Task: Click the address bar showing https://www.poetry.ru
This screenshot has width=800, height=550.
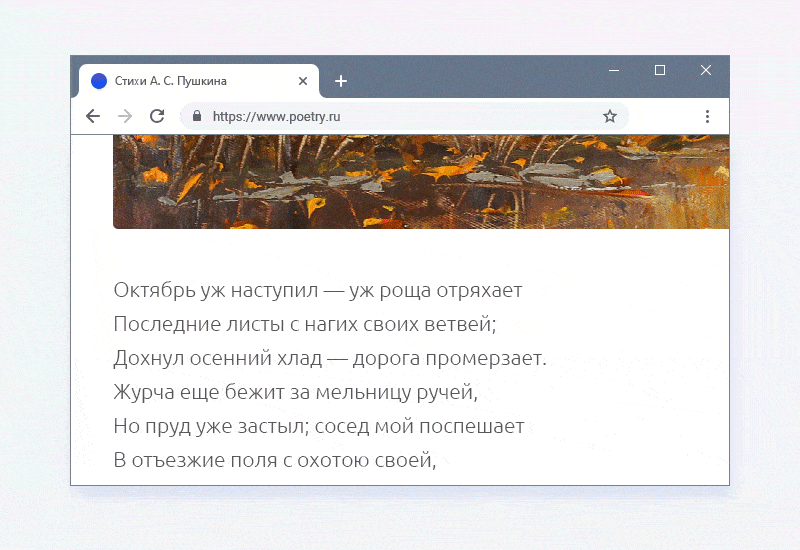Action: tap(404, 116)
